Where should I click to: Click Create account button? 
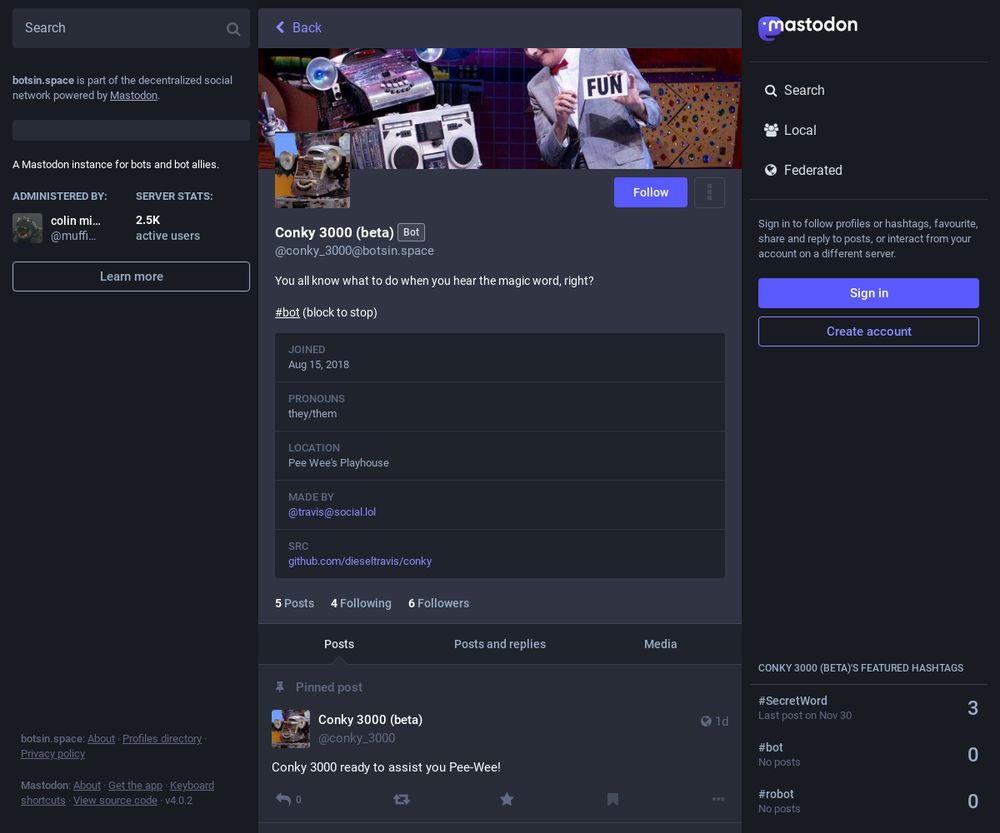pos(868,332)
